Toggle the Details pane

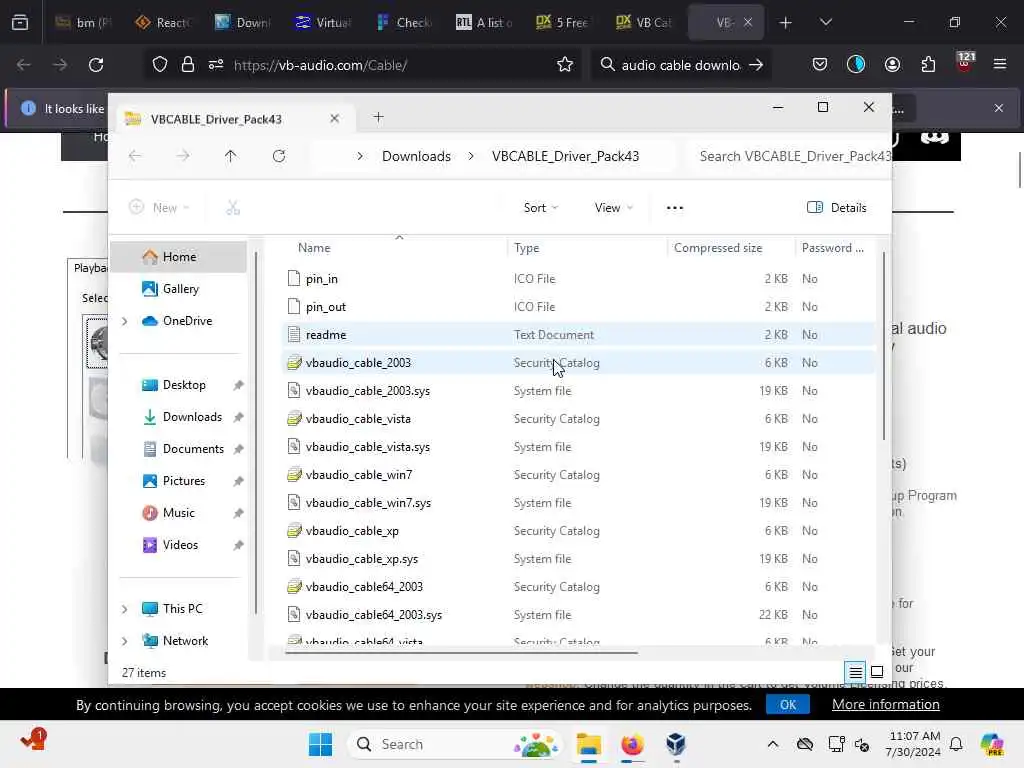pos(837,208)
